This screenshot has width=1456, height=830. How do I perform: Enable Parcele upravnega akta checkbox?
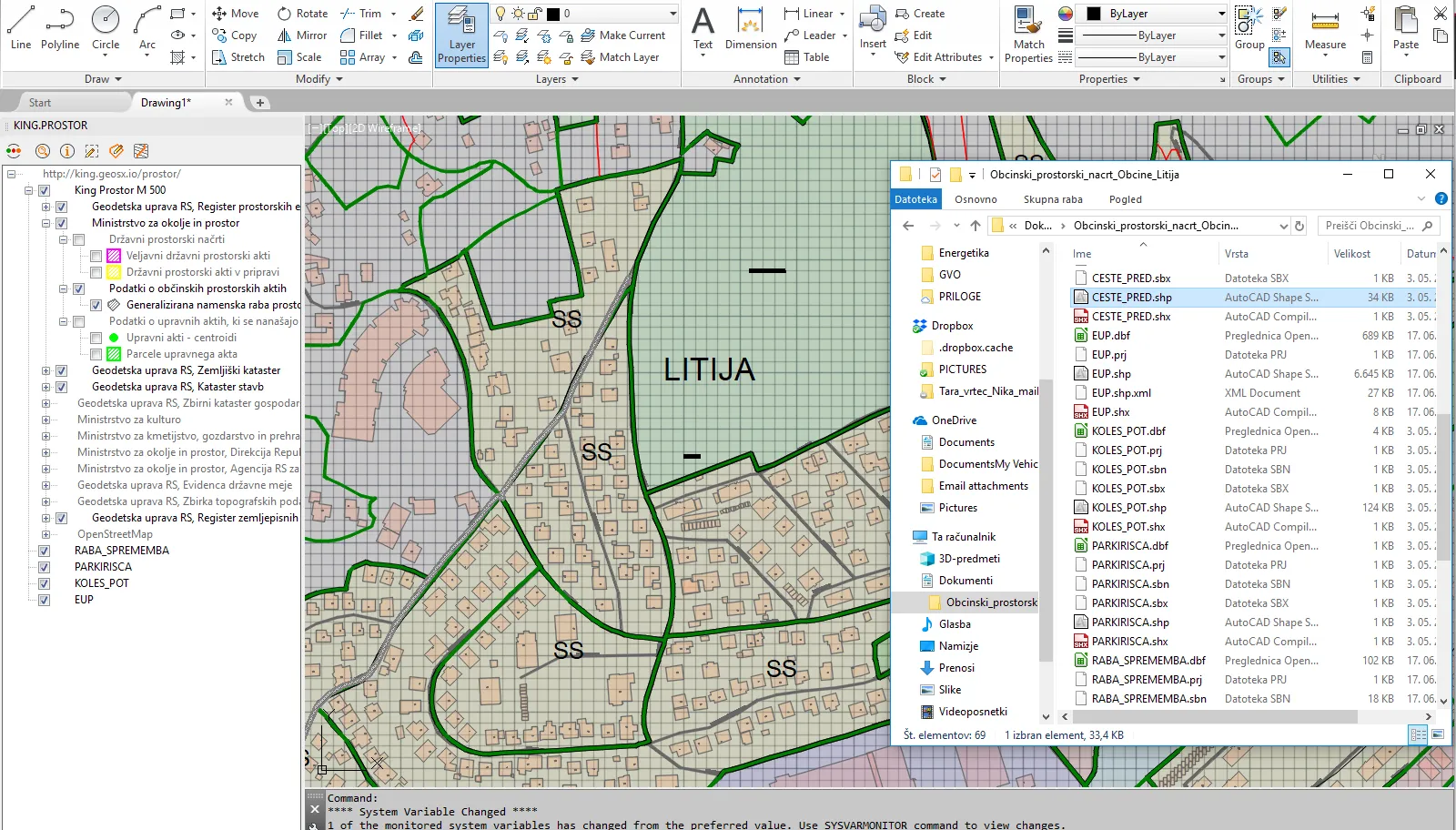coord(96,354)
